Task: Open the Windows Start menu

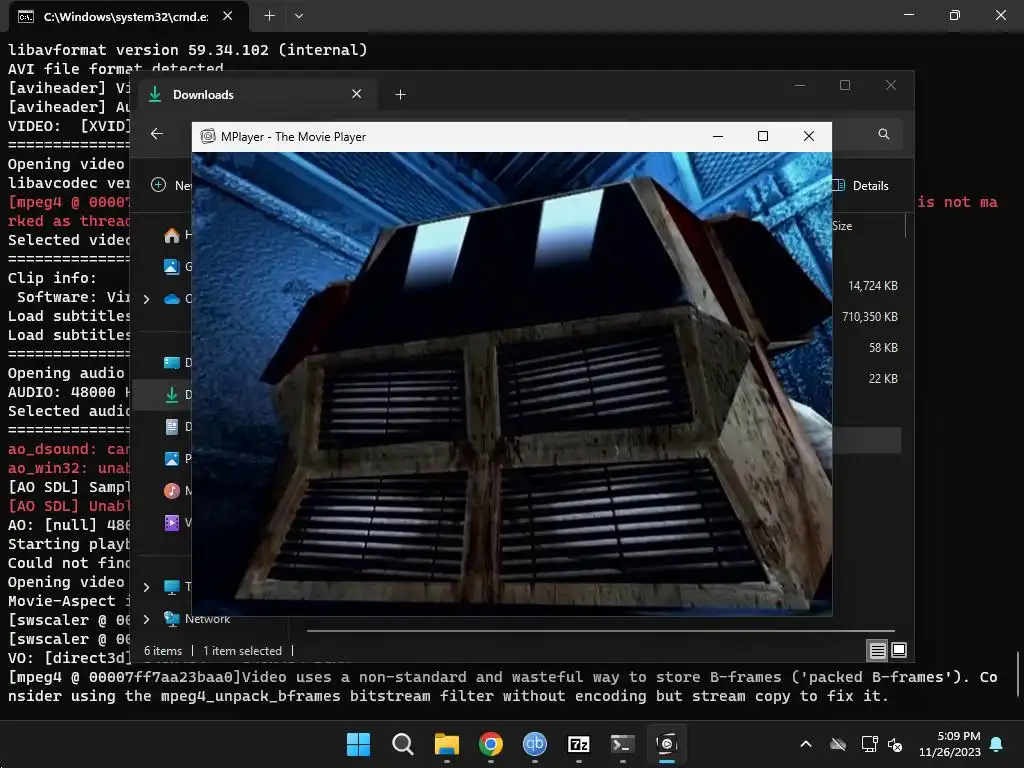Action: [x=358, y=744]
